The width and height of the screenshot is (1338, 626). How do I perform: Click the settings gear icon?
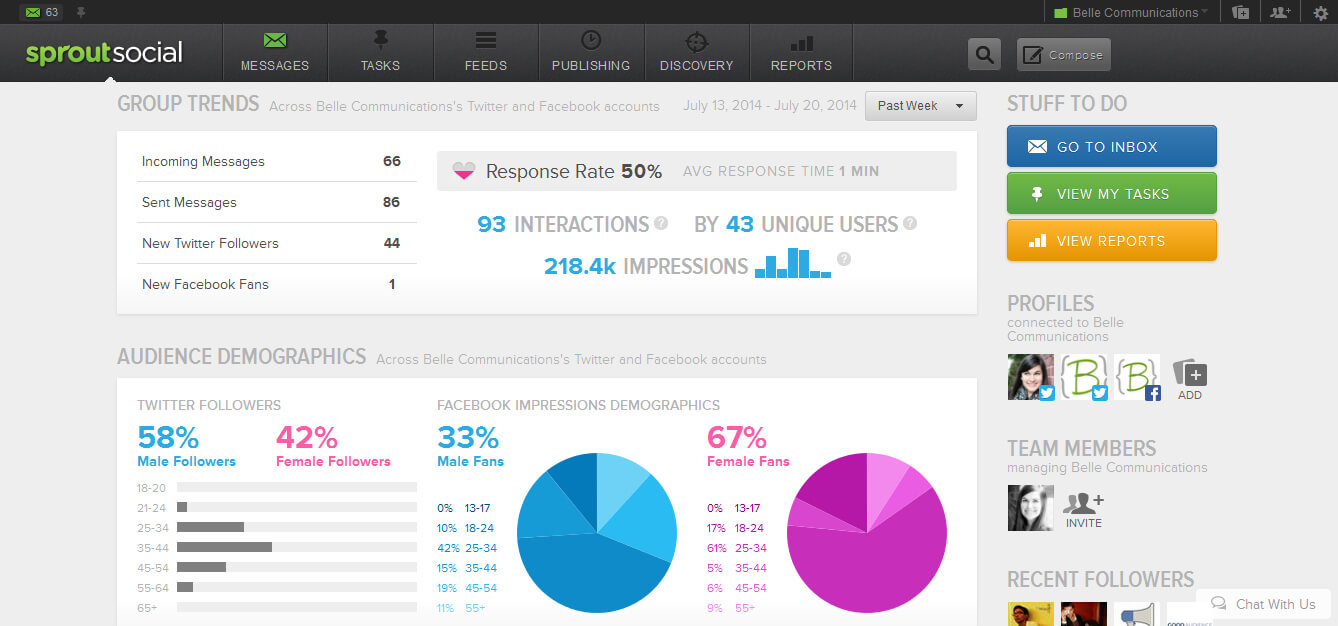point(1320,13)
